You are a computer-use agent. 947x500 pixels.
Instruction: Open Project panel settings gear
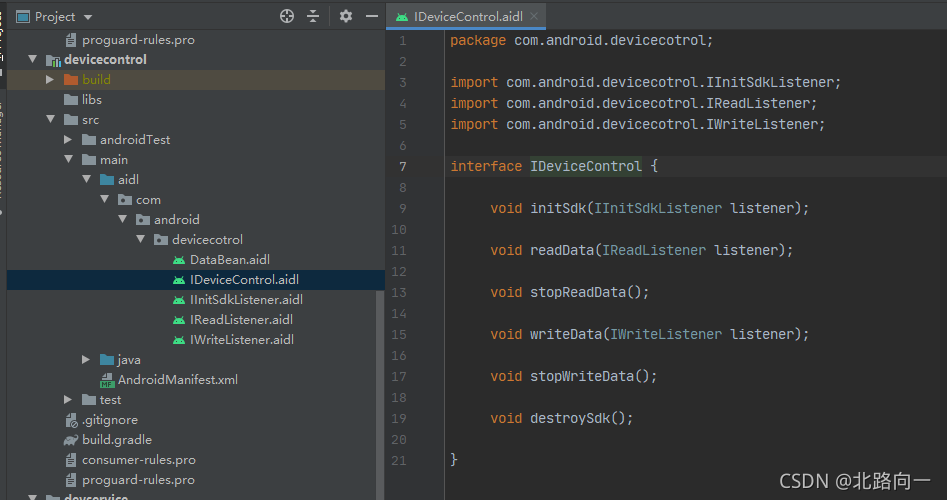[345, 16]
